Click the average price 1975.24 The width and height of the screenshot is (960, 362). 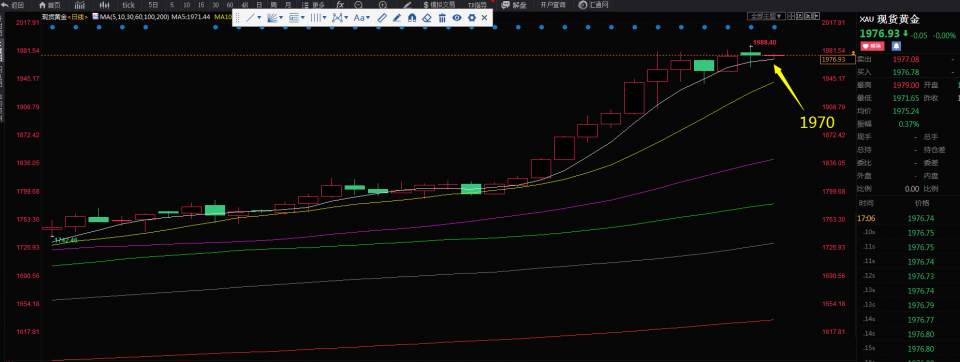906,111
